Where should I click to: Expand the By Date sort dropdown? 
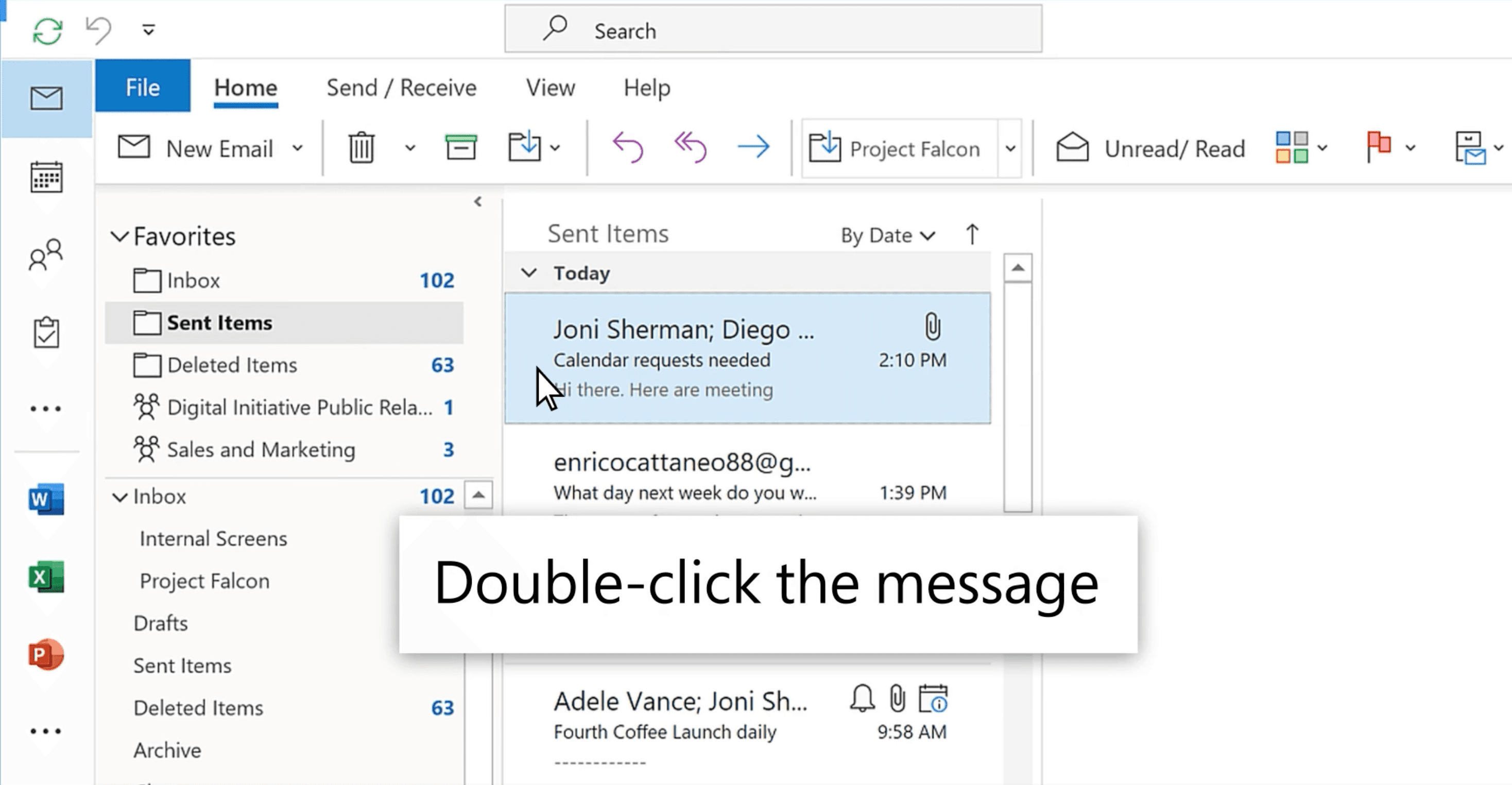pyautogui.click(x=887, y=235)
